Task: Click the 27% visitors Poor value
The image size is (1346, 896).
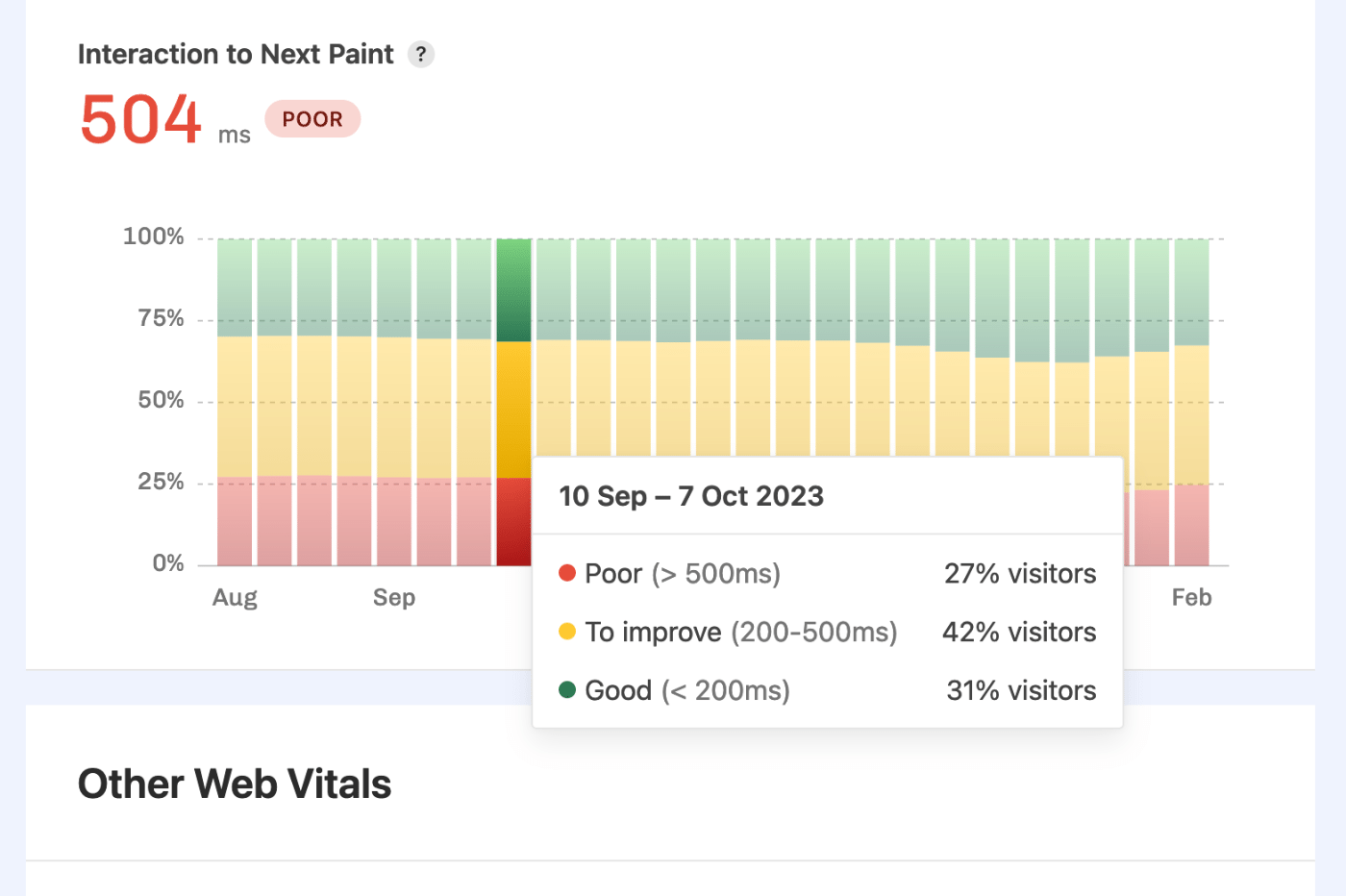Action: click(1019, 573)
